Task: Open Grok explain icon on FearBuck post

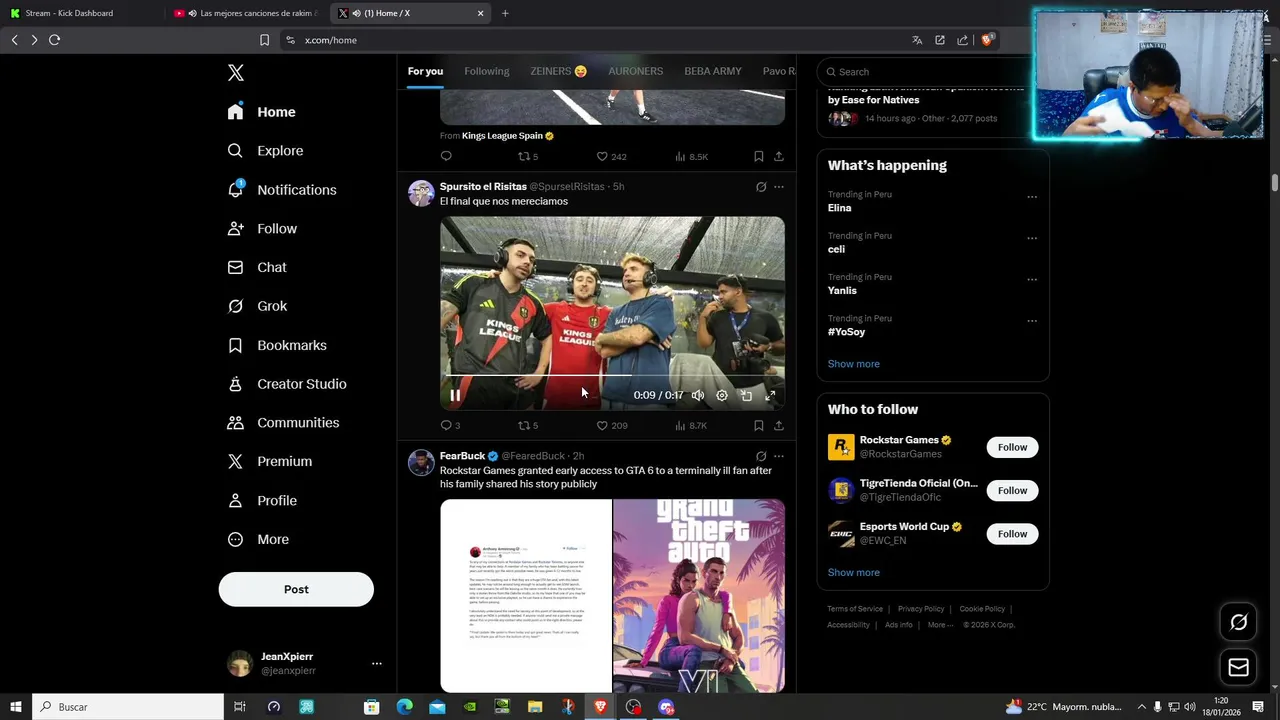Action: [x=761, y=456]
